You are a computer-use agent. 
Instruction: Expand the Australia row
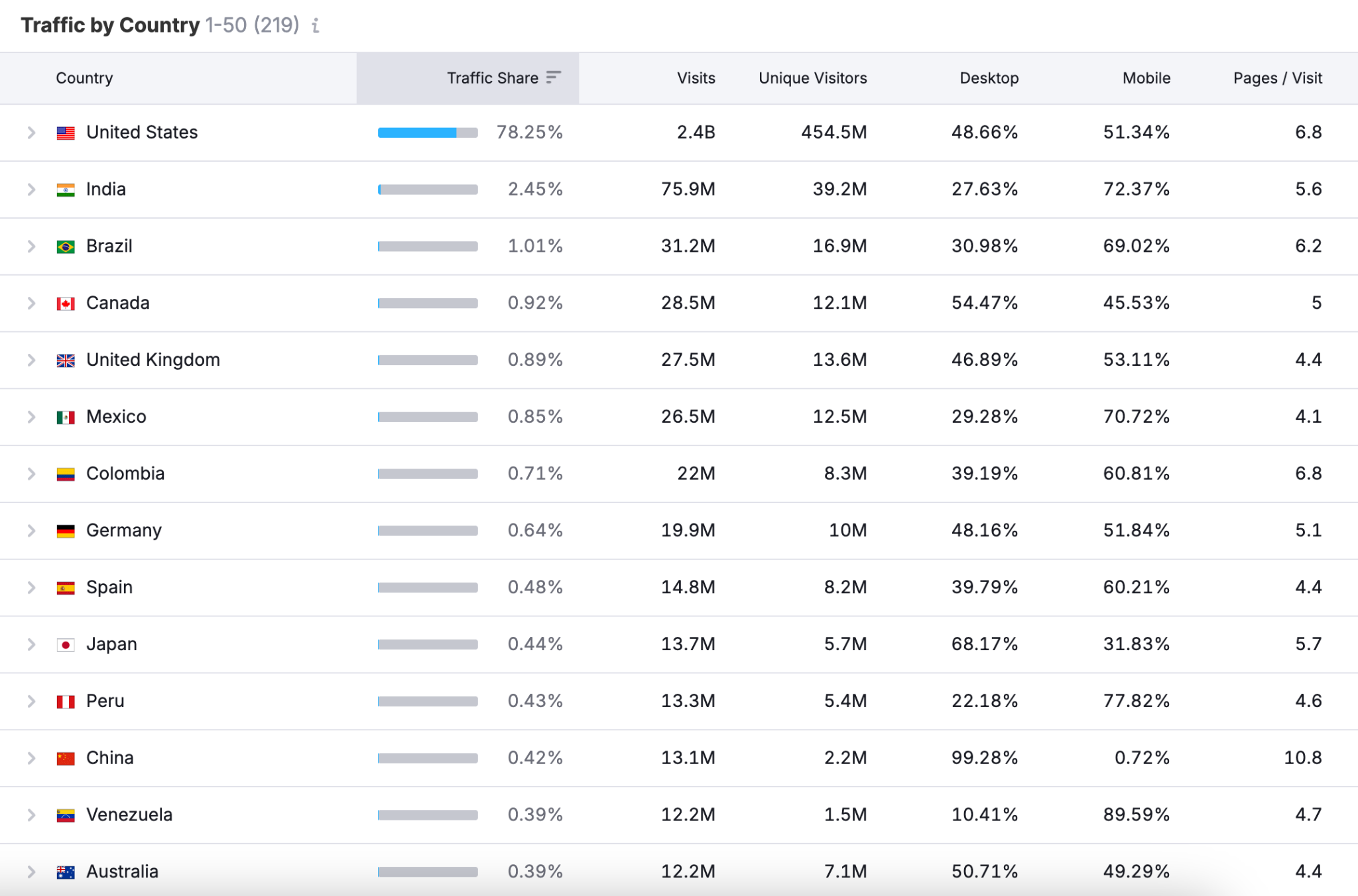coord(31,871)
